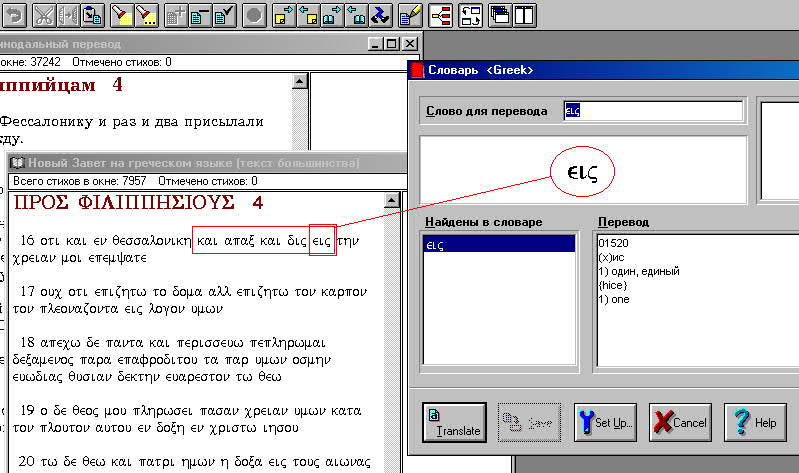Click the note with yellow pencil icon
This screenshot has height=473, width=799.
pyautogui.click(x=410, y=15)
